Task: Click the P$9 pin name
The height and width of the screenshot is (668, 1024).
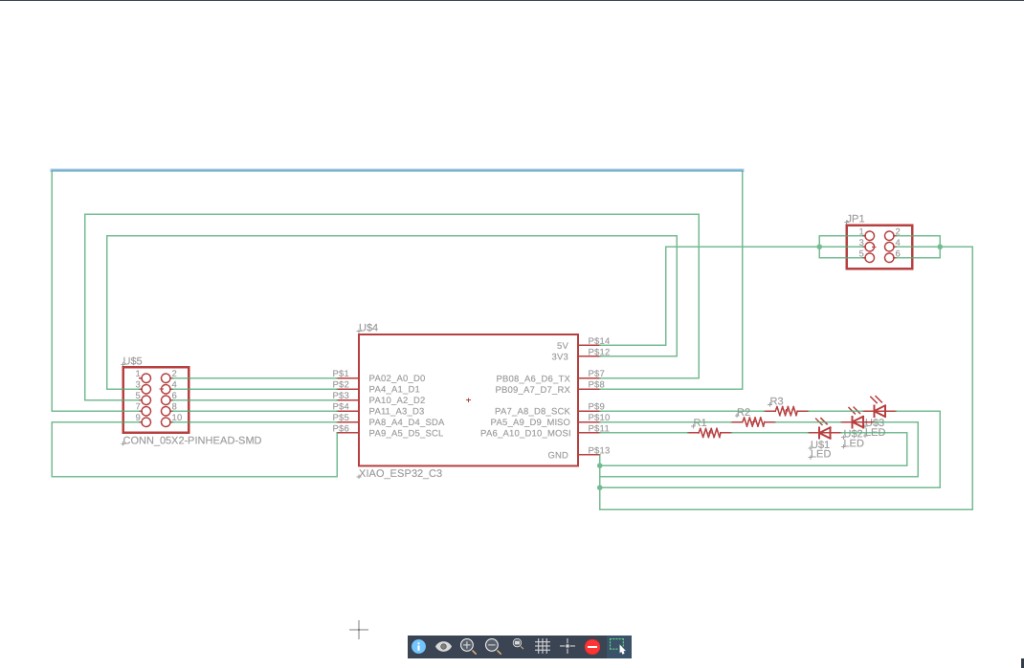Action: click(596, 407)
